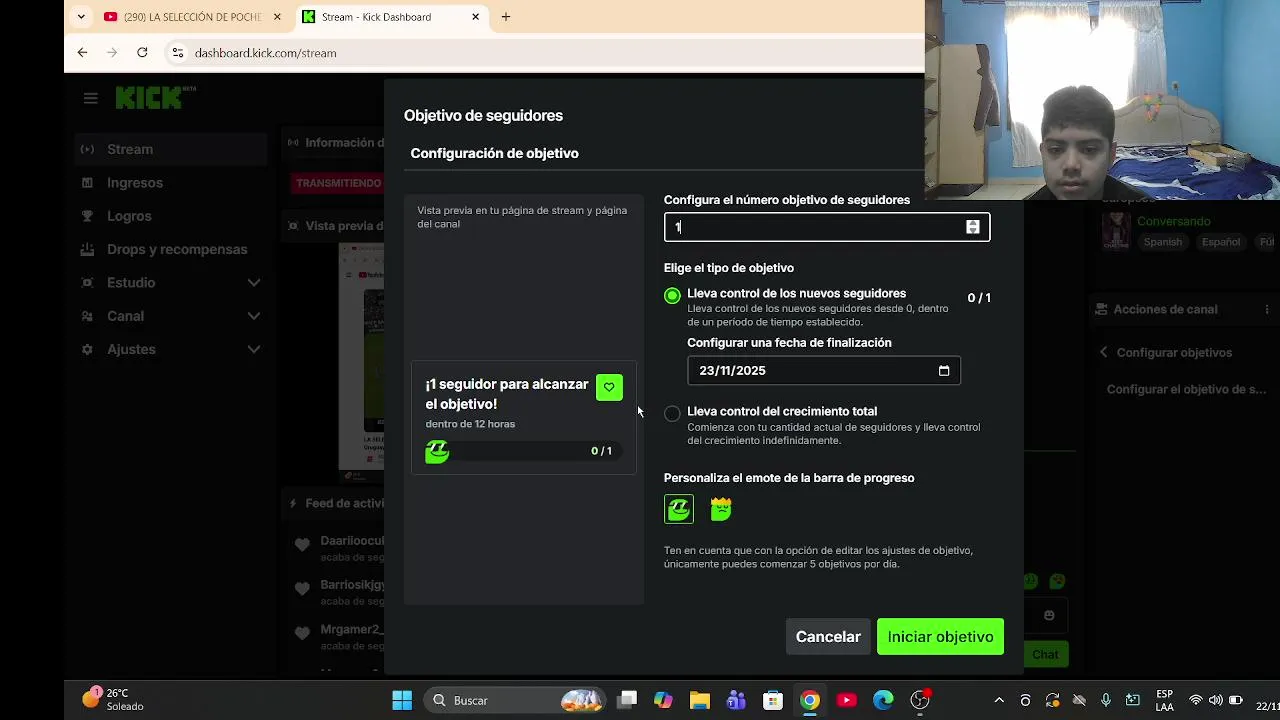The image size is (1280, 720).
Task: Switch to the YouTube LA SELECCIÓN tab
Action: tap(192, 17)
